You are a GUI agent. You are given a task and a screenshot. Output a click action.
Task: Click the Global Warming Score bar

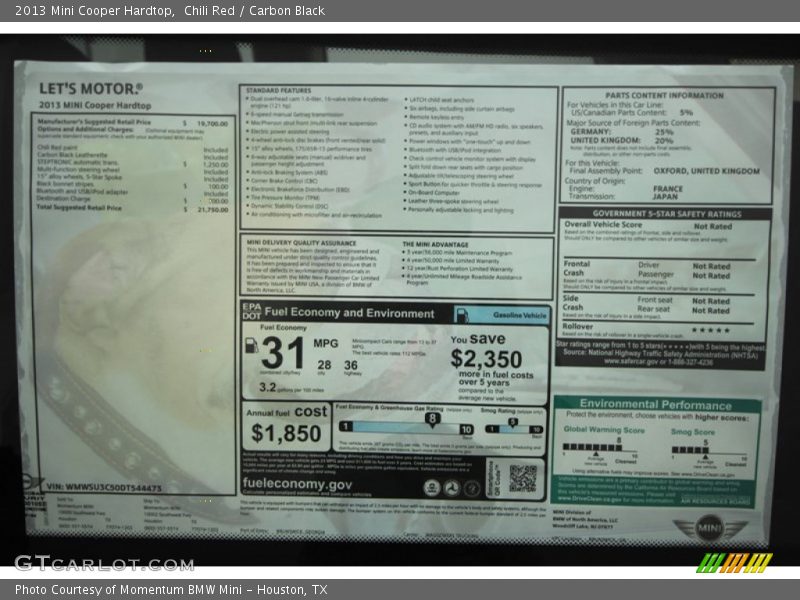592,447
